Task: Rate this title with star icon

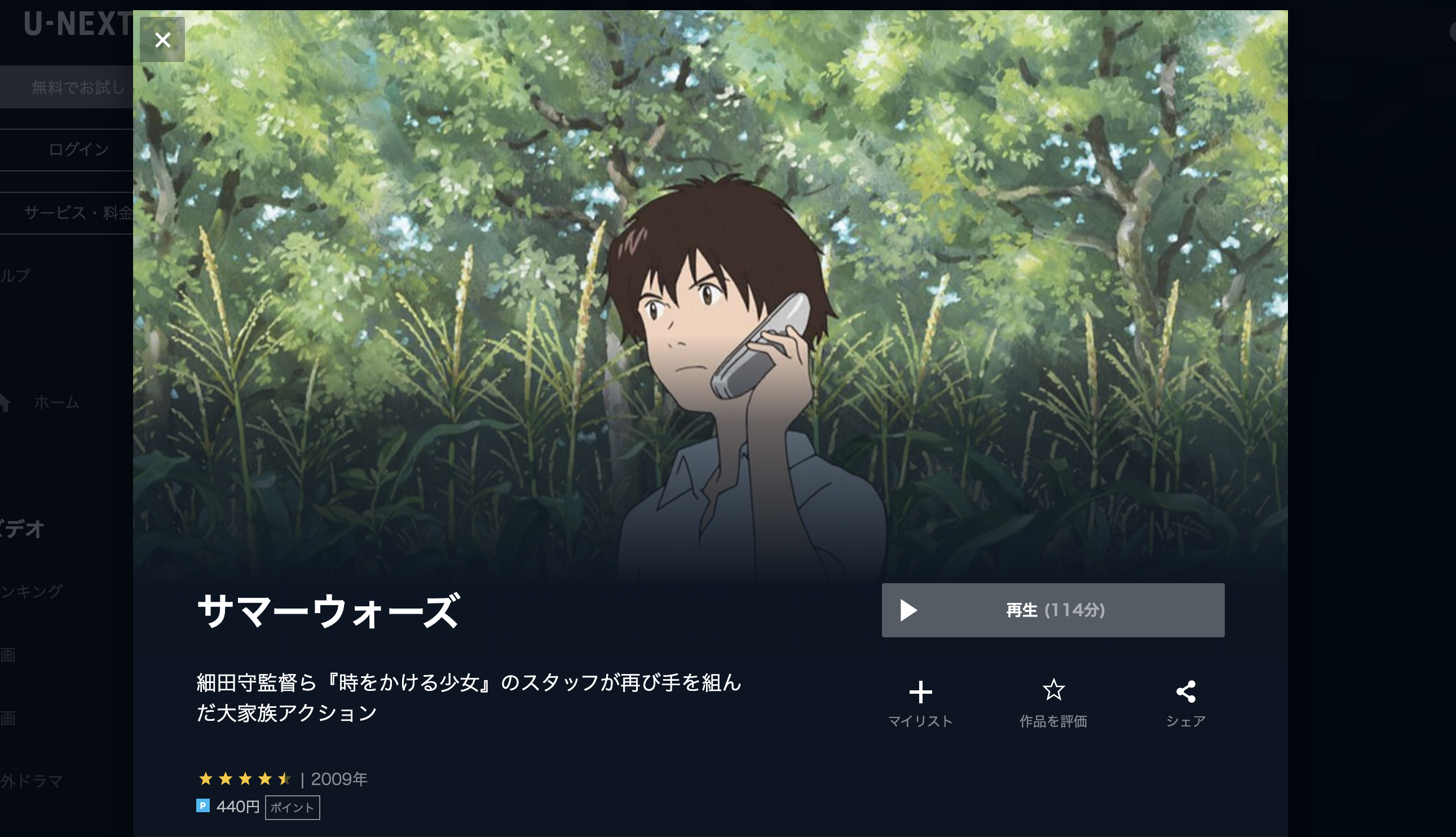Action: point(1053,690)
